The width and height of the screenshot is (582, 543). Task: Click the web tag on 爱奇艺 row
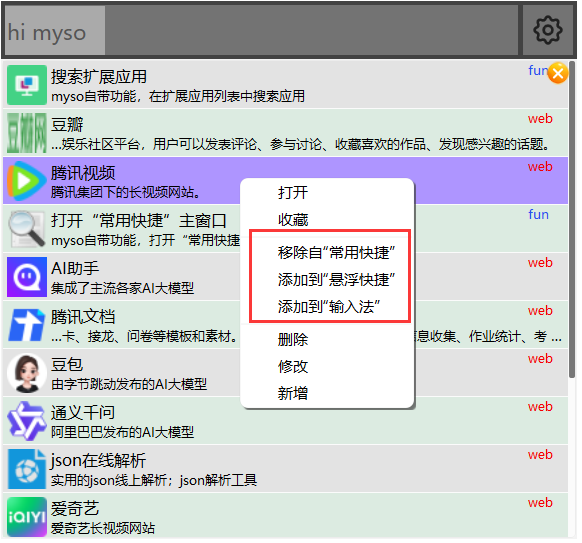[x=540, y=503]
